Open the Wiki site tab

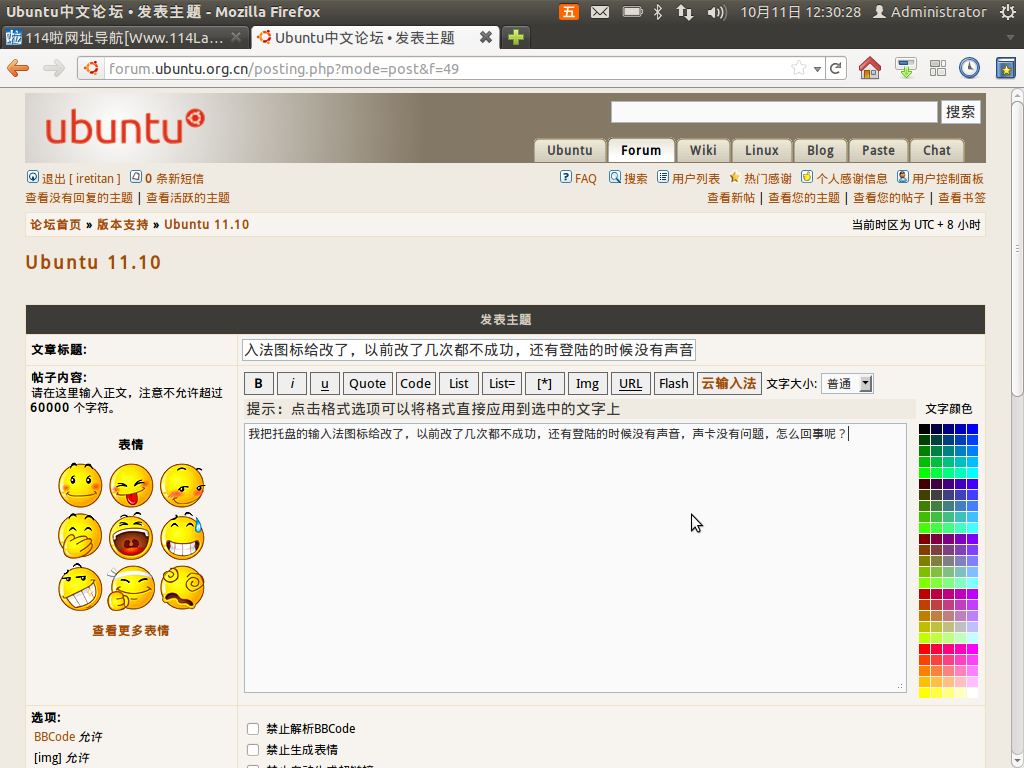click(x=703, y=150)
